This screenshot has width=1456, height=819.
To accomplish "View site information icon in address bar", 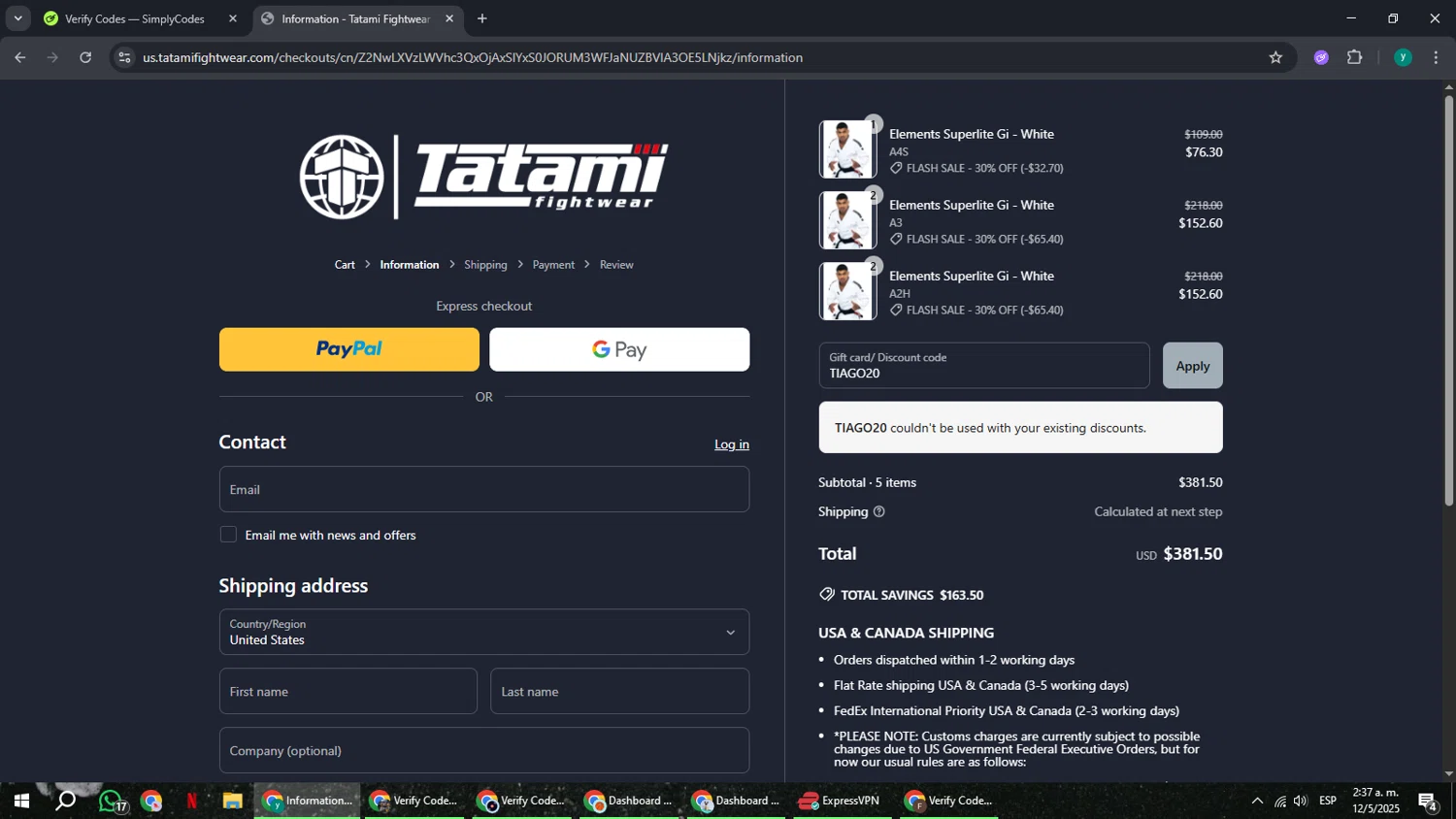I will 123,57.
